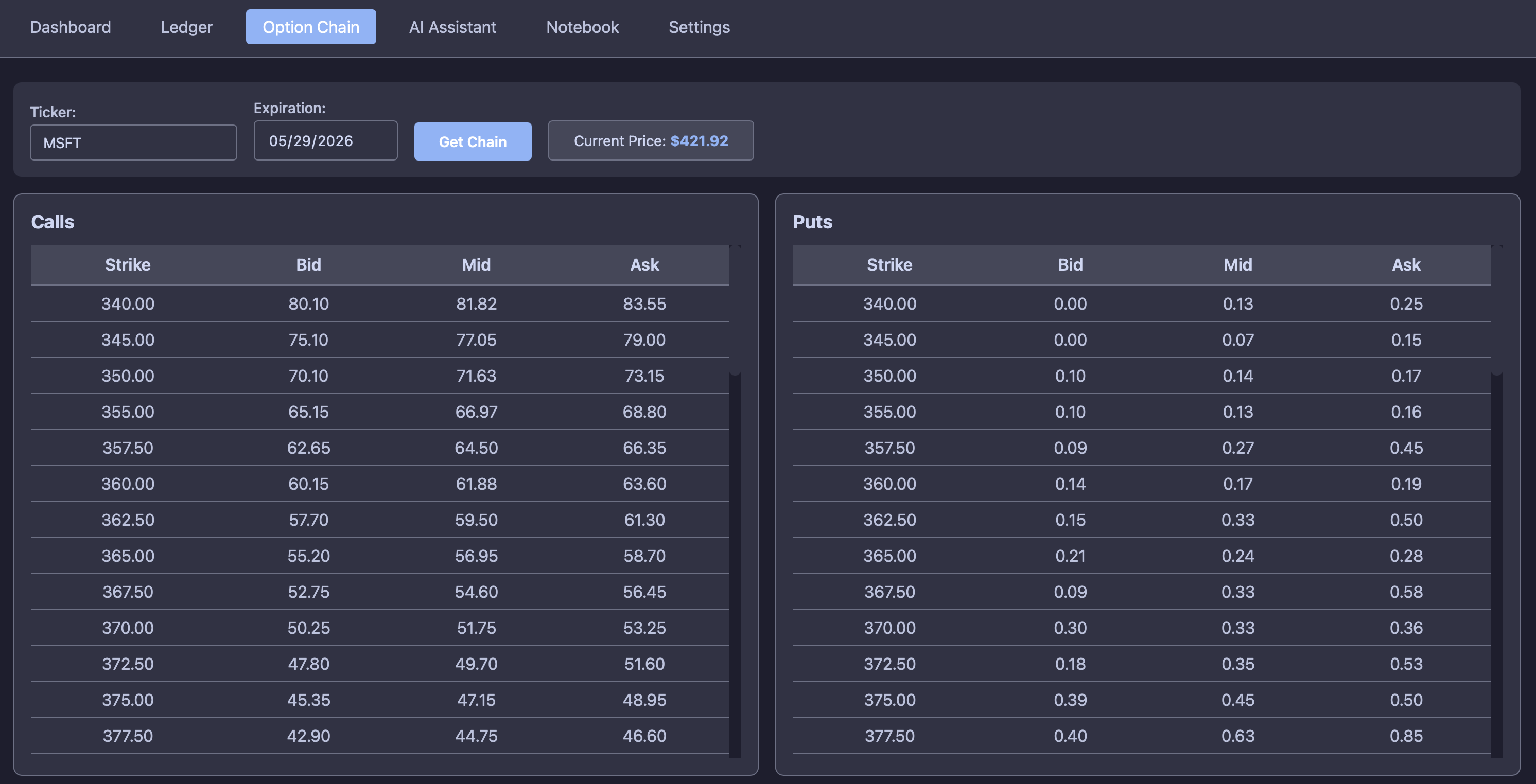Open the AI Assistant tab
The image size is (1536, 784).
[x=452, y=27]
